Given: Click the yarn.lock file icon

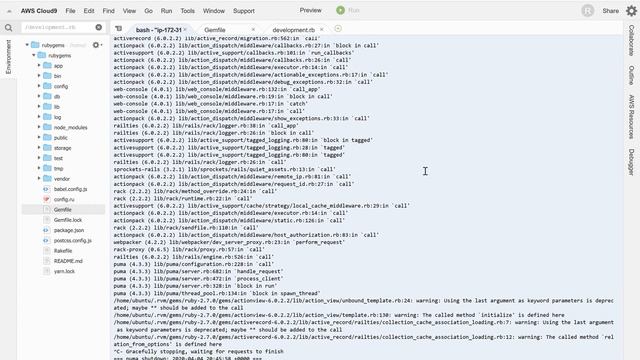Looking at the screenshot, I should [46, 271].
